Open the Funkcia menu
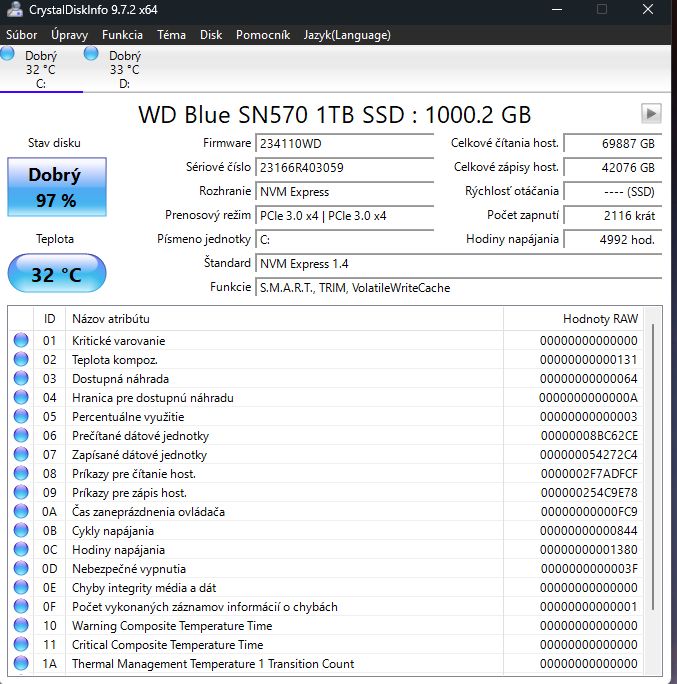This screenshot has height=684, width=677. tap(122, 35)
